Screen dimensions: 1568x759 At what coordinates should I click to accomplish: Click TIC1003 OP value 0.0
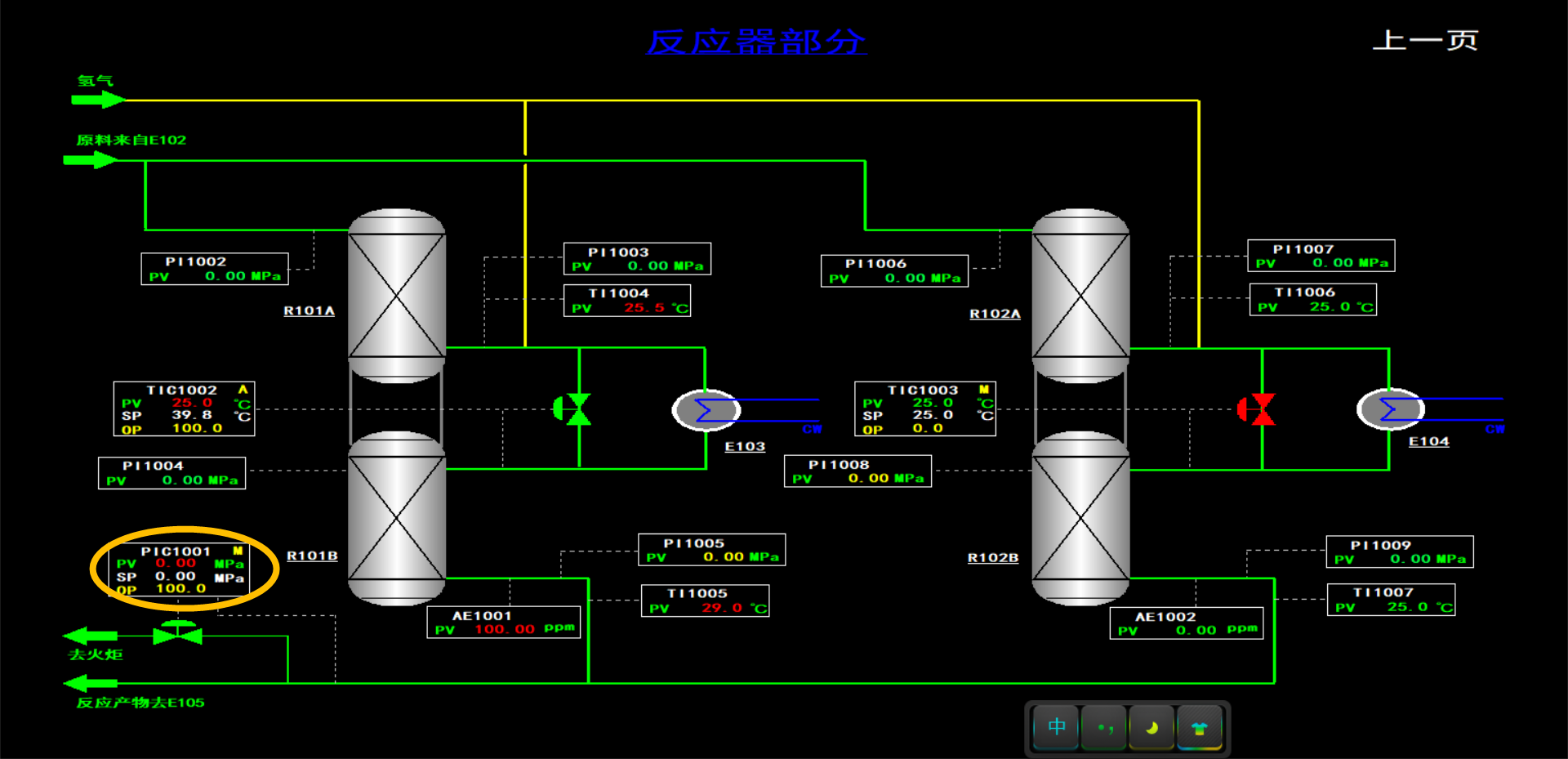pos(928,428)
